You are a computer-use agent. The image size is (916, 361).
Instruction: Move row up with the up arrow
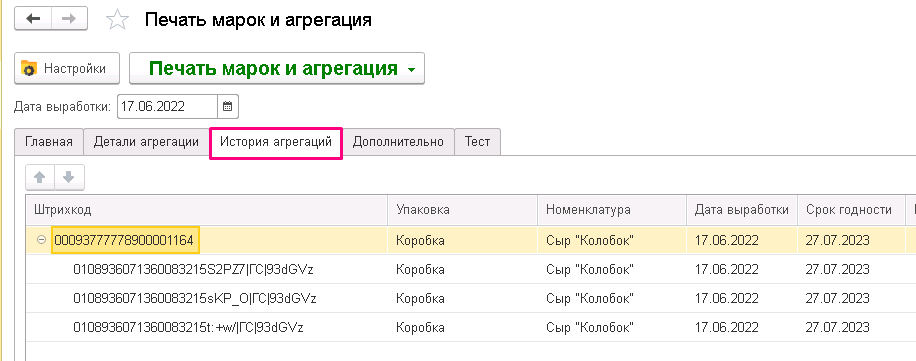pos(40,178)
